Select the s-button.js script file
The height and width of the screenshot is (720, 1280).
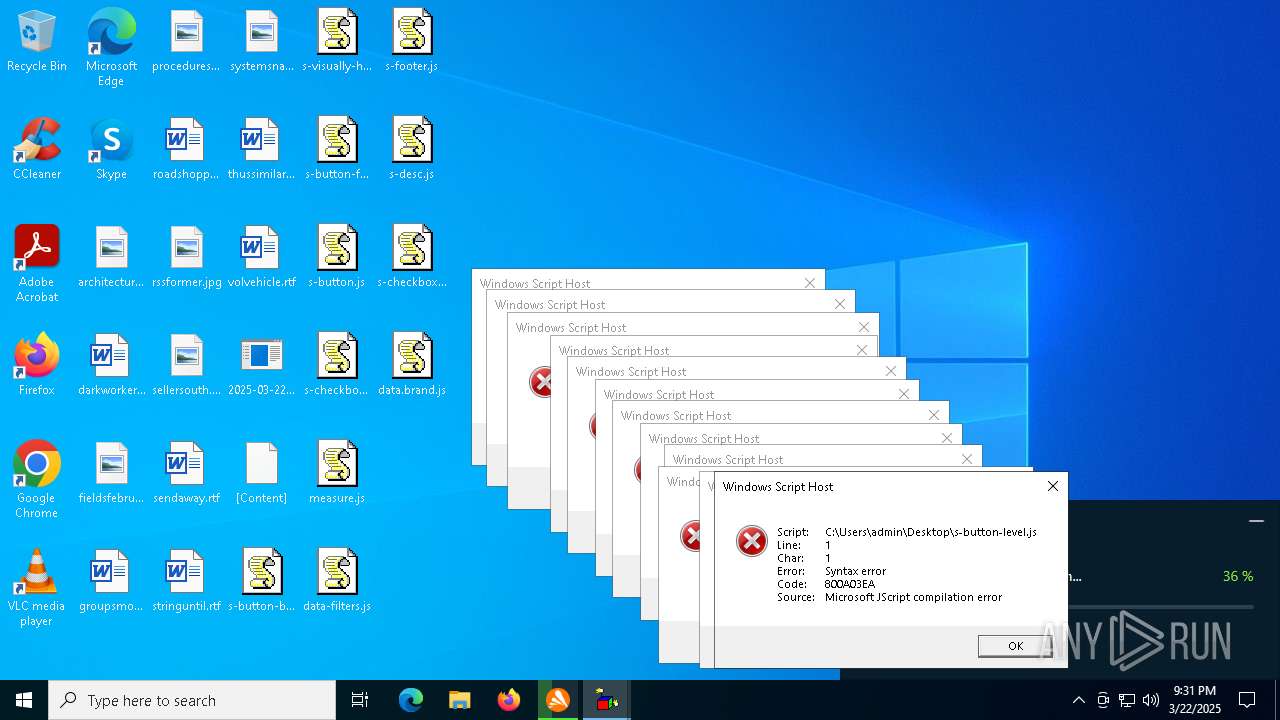point(337,258)
